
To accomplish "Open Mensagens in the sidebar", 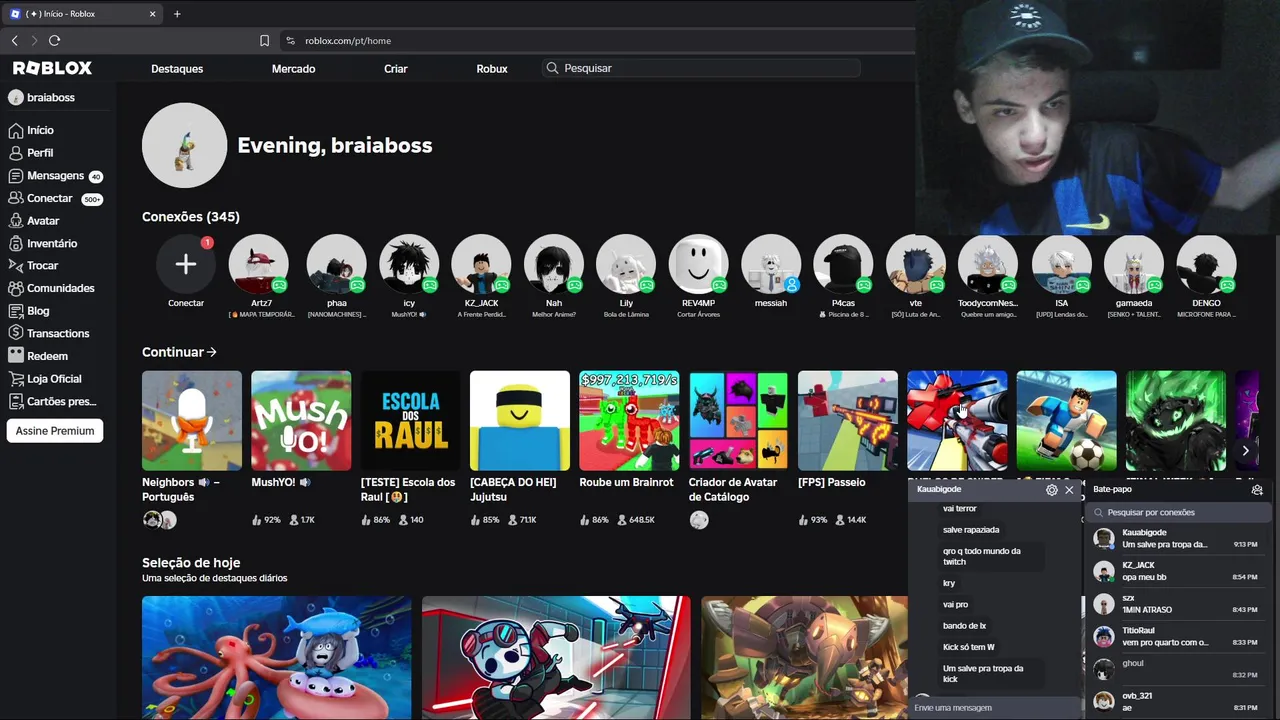I will click(55, 176).
